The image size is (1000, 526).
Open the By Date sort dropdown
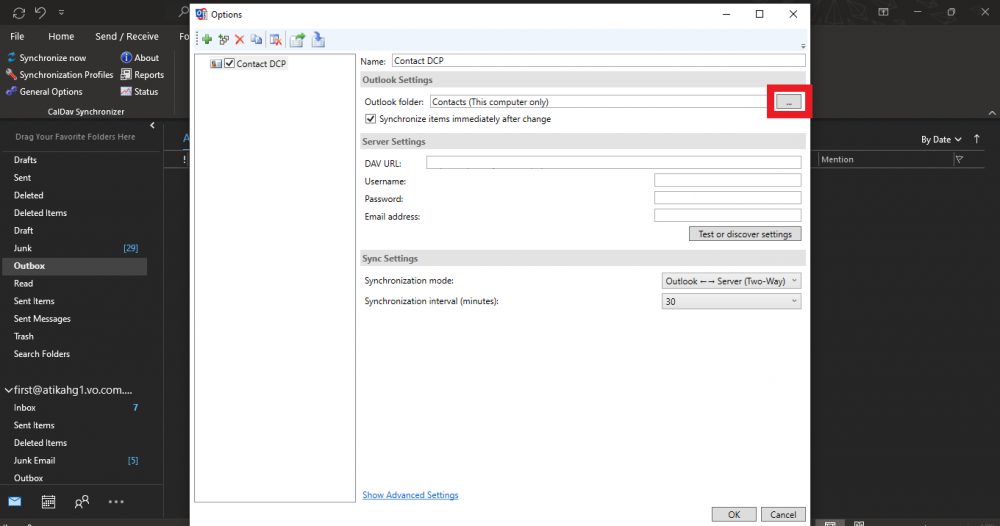pos(941,140)
